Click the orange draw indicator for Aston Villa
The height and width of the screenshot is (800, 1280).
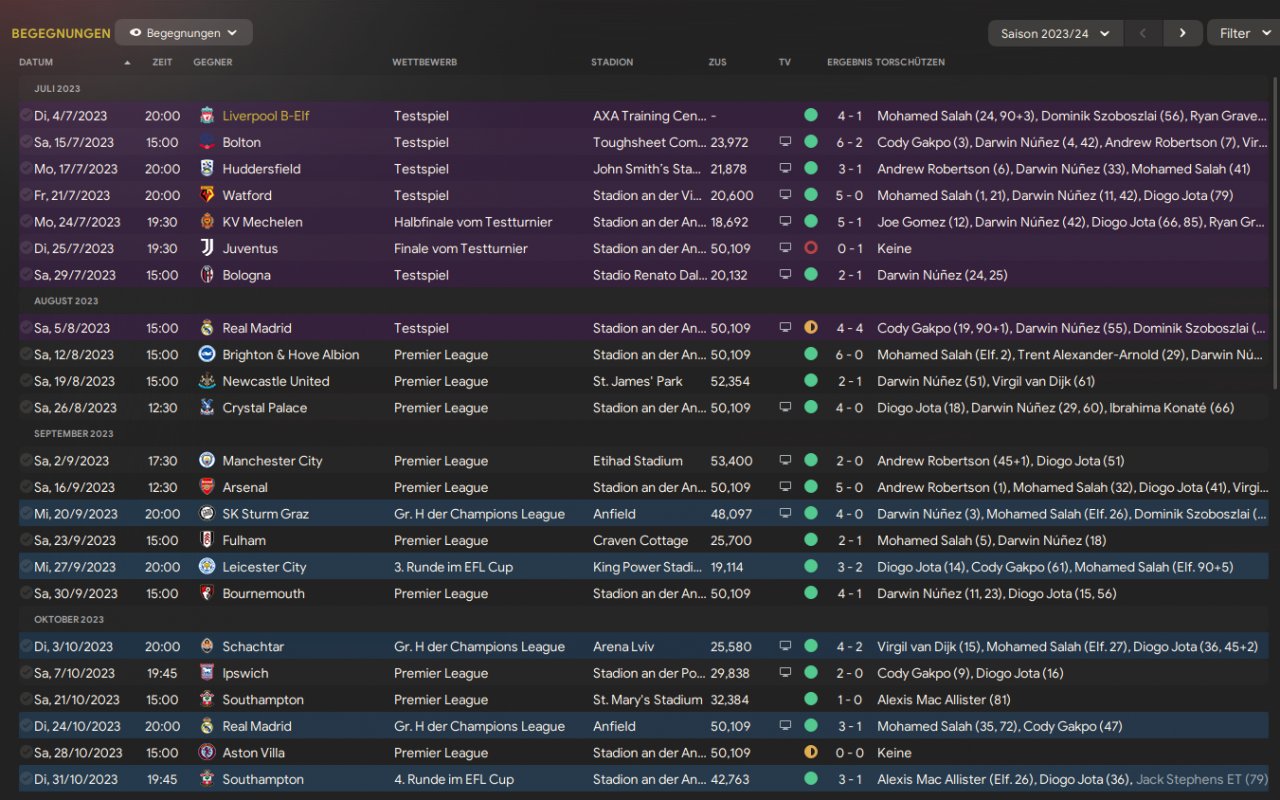pos(811,753)
